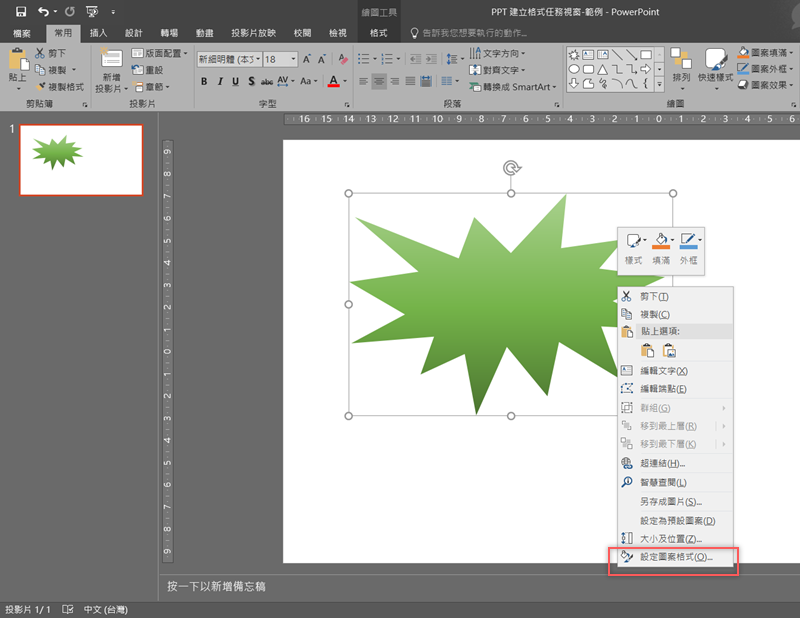The height and width of the screenshot is (618, 800).
Task: Open the font name dropdown
Action: [x=256, y=59]
